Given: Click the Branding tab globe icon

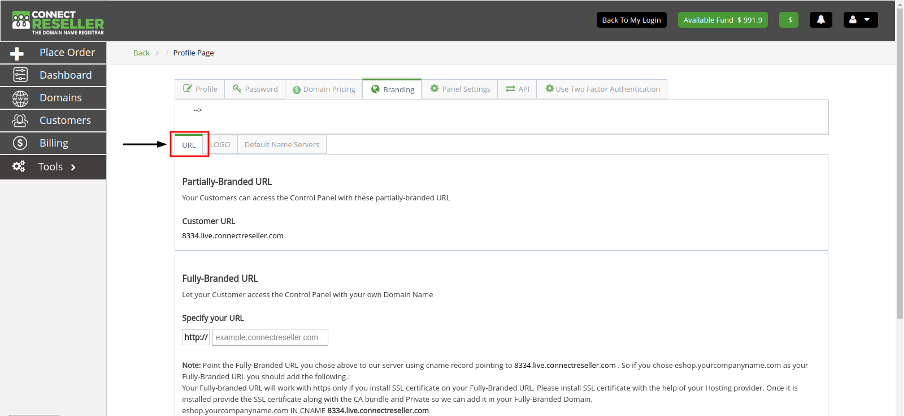Looking at the screenshot, I should click(x=375, y=89).
